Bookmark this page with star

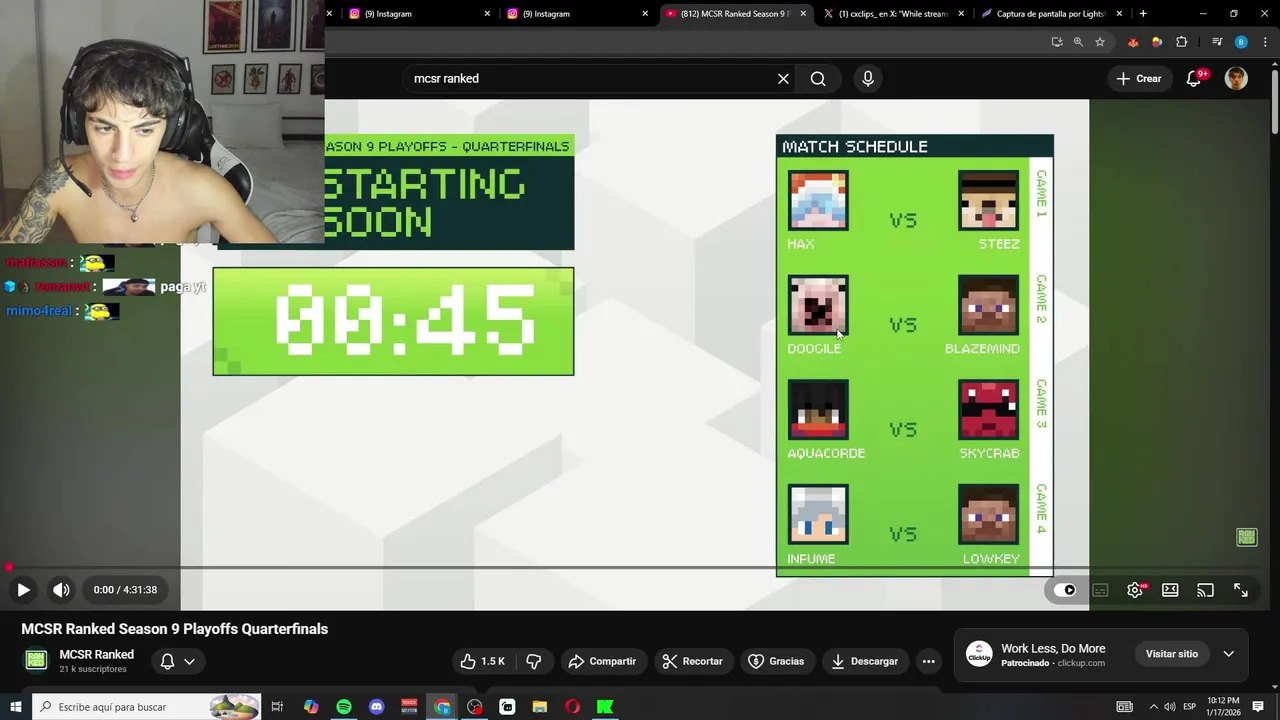point(1100,42)
